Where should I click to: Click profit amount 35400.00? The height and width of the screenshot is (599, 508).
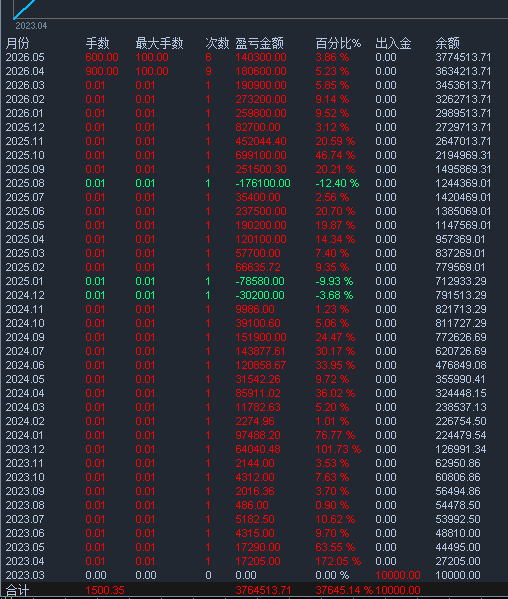258,198
